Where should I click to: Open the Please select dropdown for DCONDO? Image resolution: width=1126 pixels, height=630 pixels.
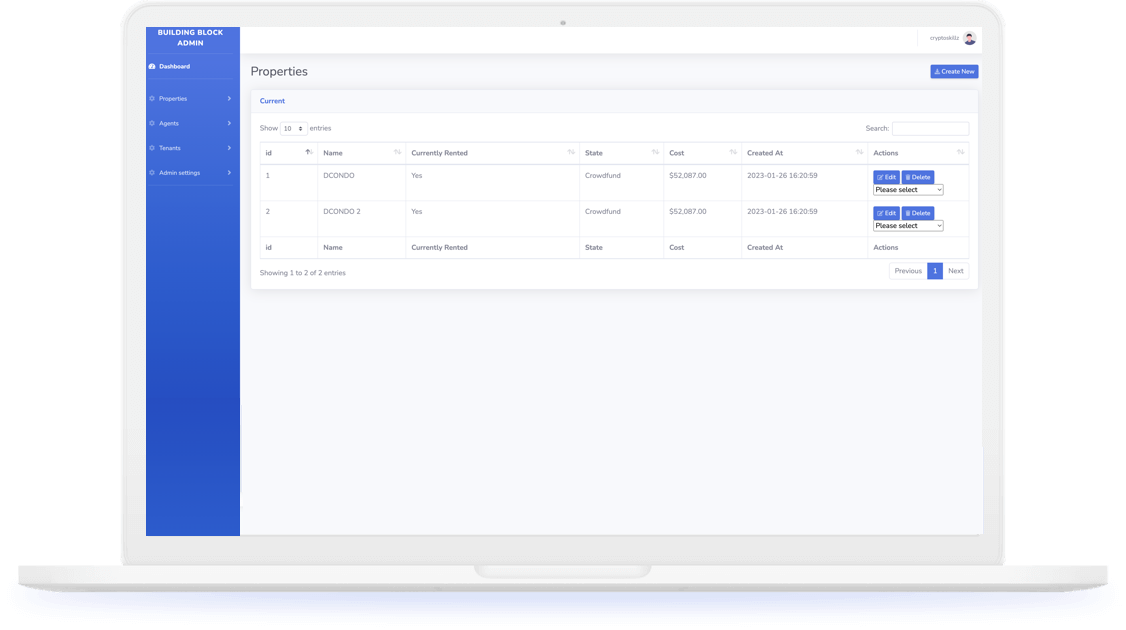click(908, 190)
